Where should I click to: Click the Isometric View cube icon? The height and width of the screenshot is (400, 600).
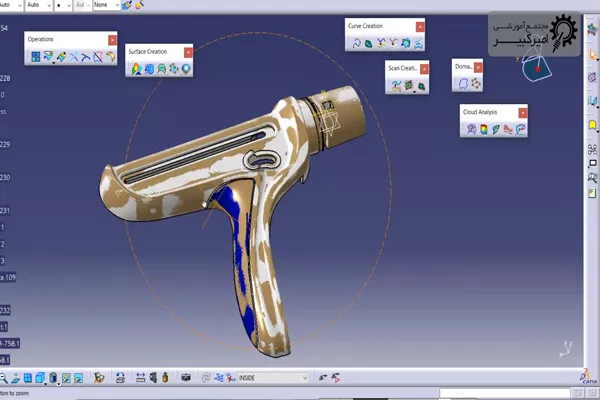40,378
